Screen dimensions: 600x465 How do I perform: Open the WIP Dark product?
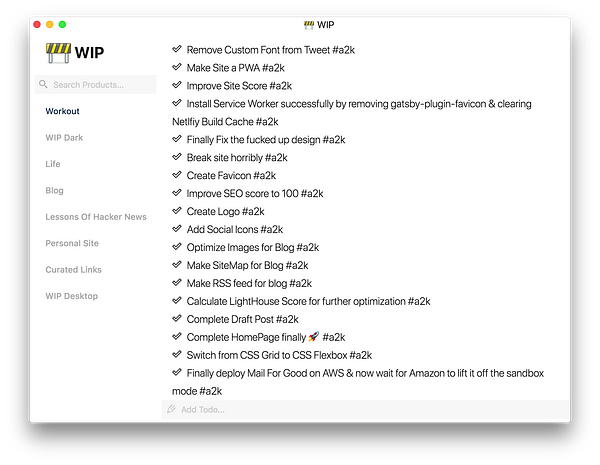click(64, 137)
